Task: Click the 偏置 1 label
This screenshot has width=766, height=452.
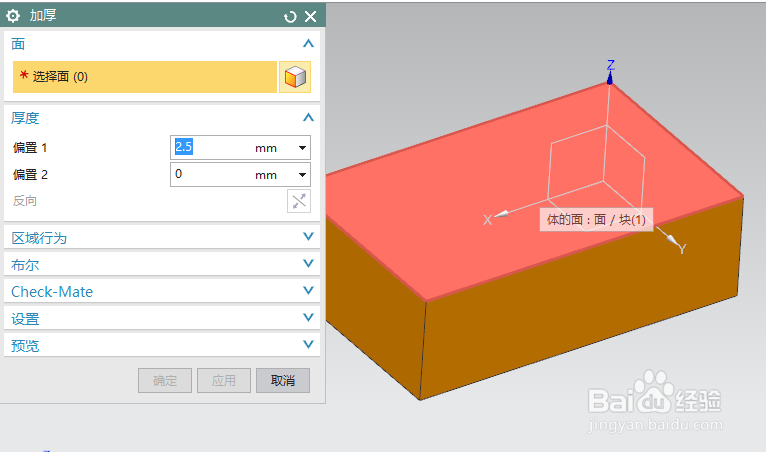Action: (x=30, y=148)
